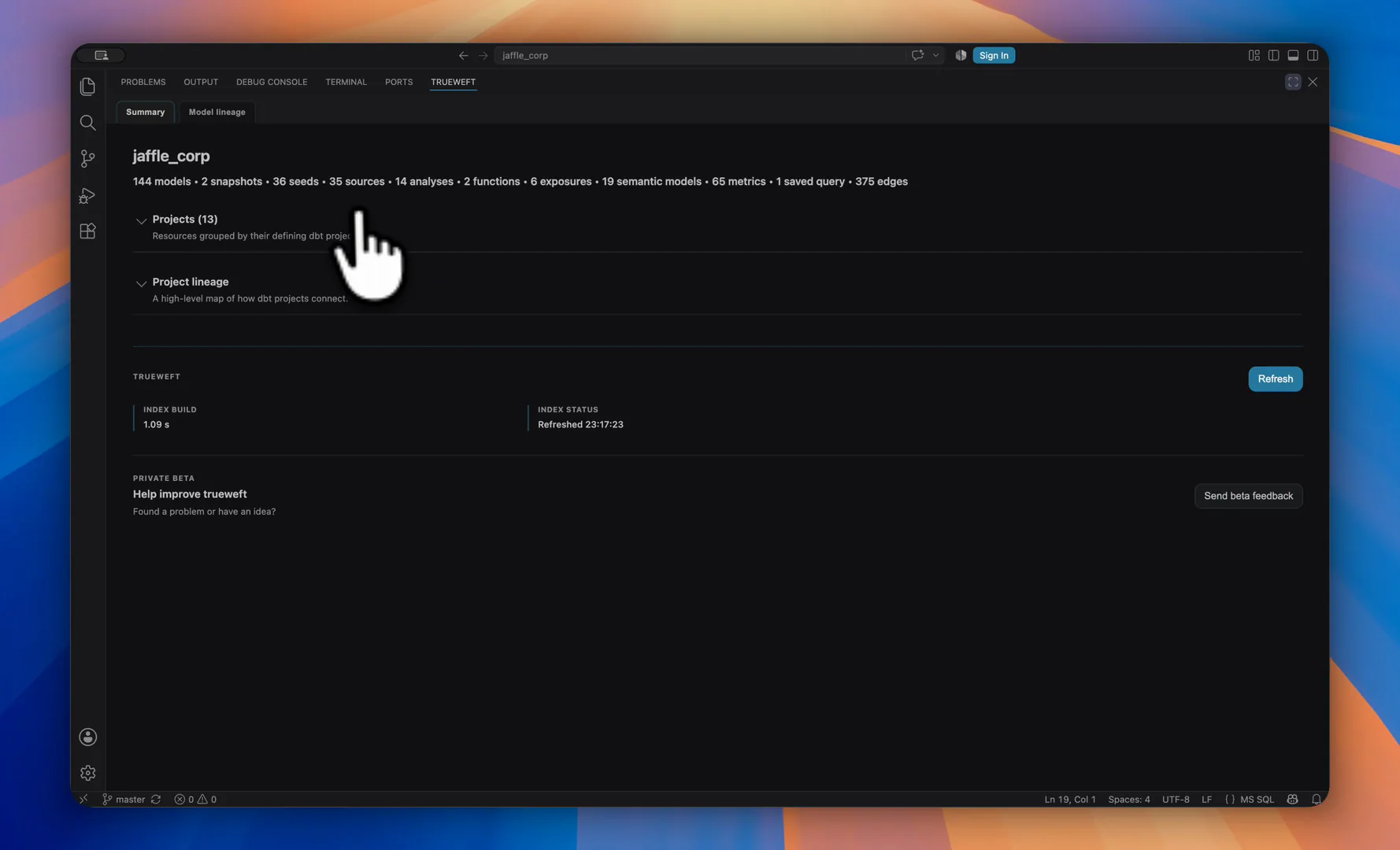Viewport: 1400px width, 850px height.
Task: Click the Refreshed 23:17:23 index status
Action: pyautogui.click(x=580, y=424)
